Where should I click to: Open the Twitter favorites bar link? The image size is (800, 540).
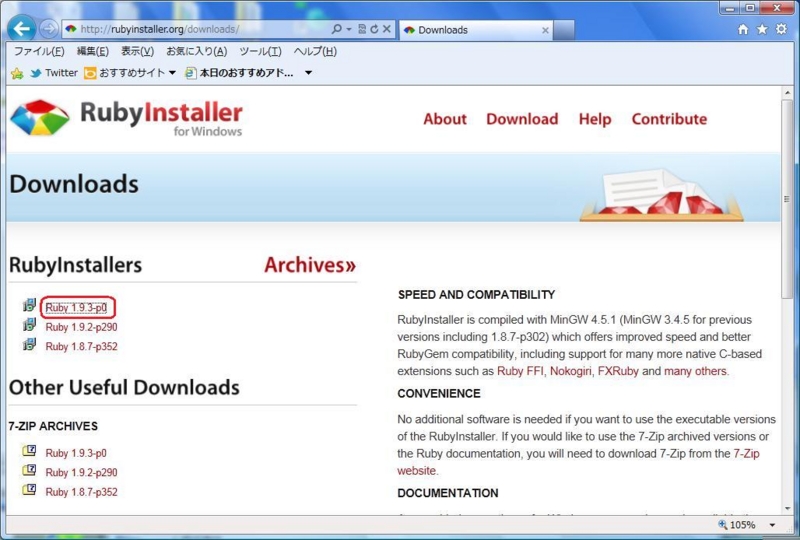[54, 73]
